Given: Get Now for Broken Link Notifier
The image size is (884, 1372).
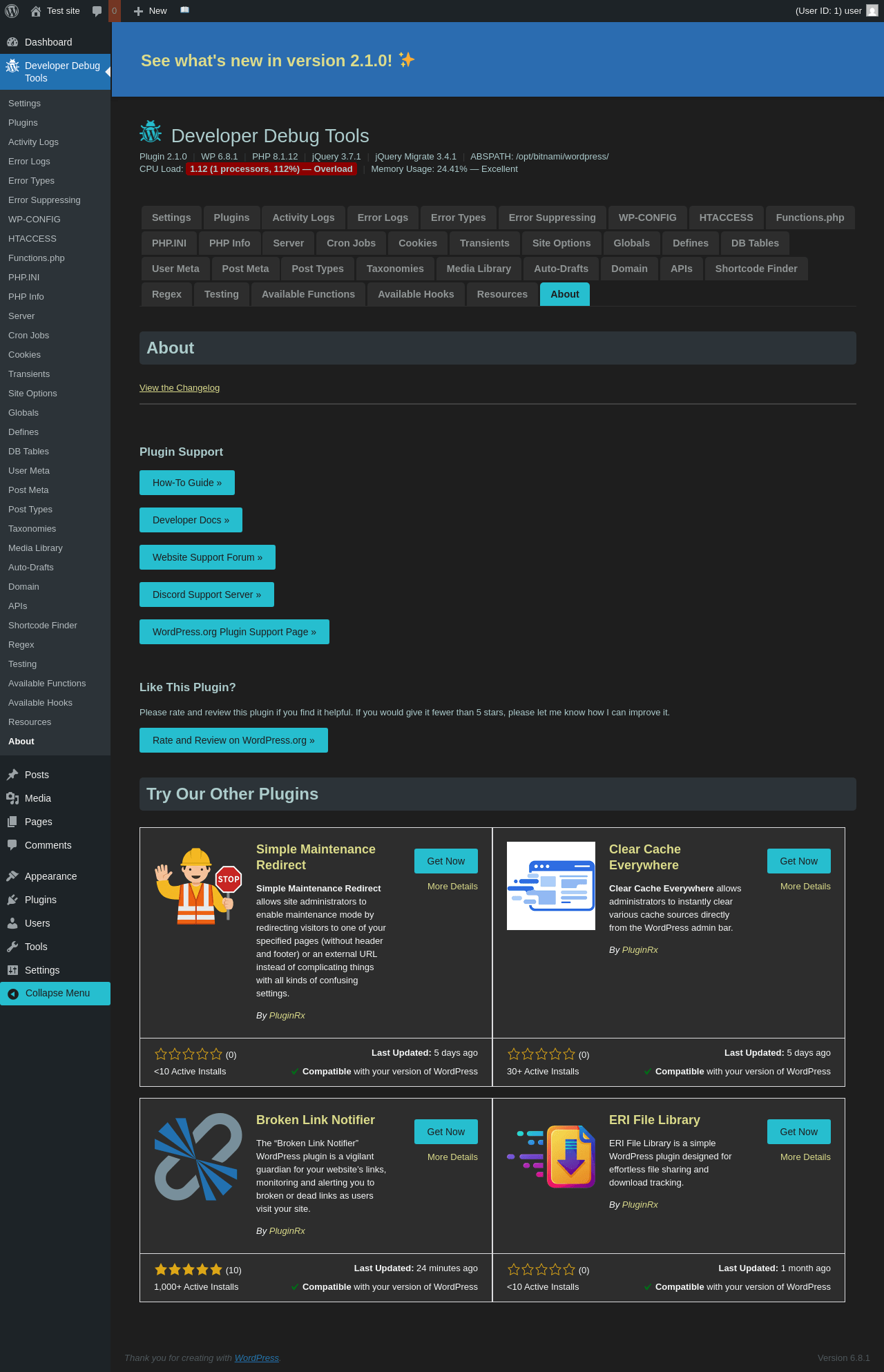Looking at the screenshot, I should click(446, 1132).
